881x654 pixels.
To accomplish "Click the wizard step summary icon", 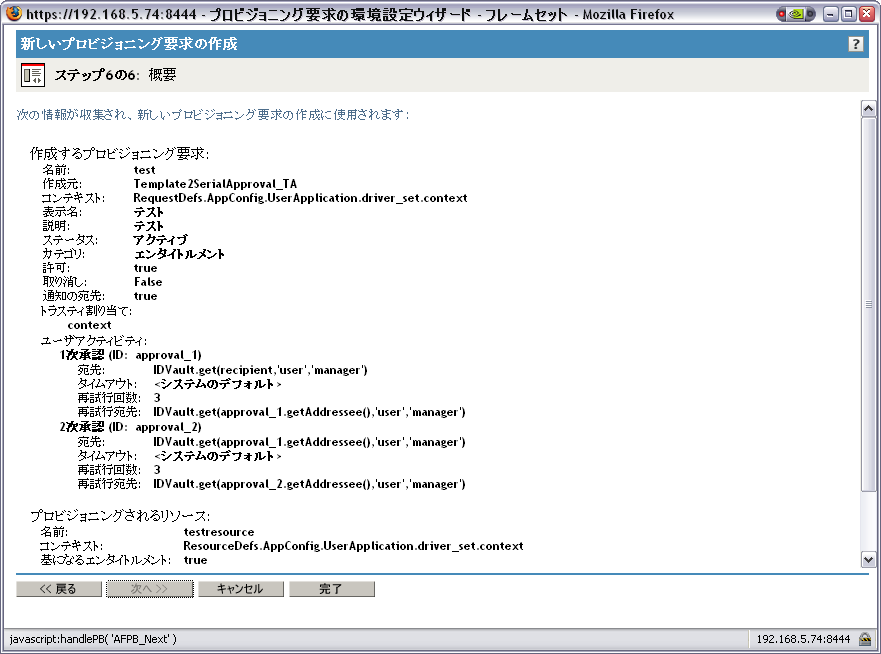I will pyautogui.click(x=33, y=75).
